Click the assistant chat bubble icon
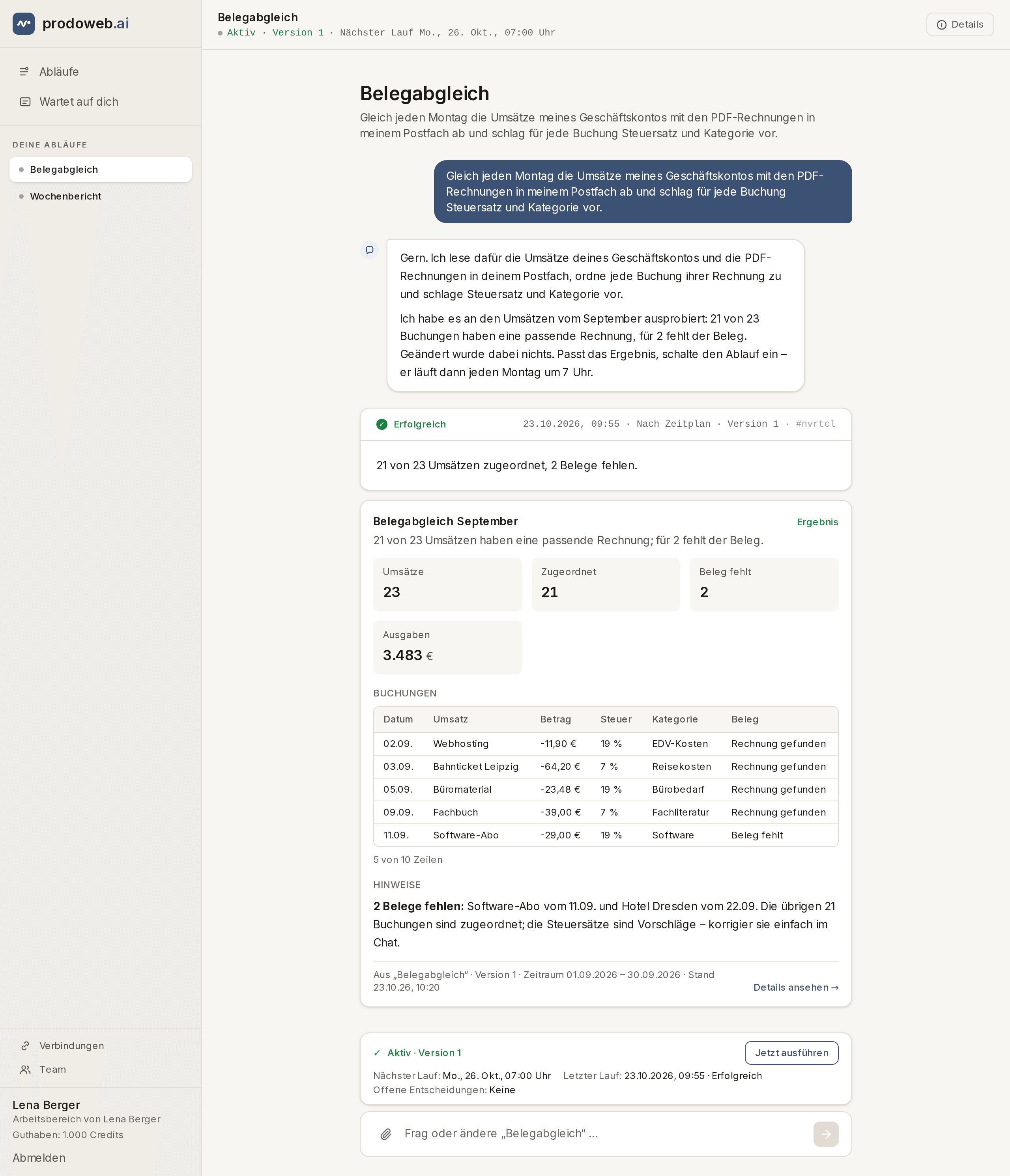The width and height of the screenshot is (1010, 1176). (x=370, y=250)
